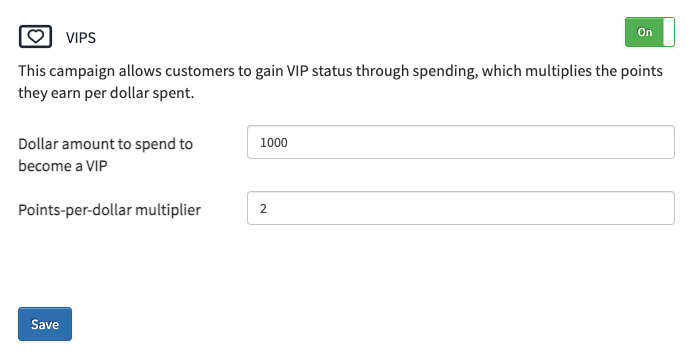Click the VIPS campaign title text
This screenshot has height=360, width=692.
81,38
